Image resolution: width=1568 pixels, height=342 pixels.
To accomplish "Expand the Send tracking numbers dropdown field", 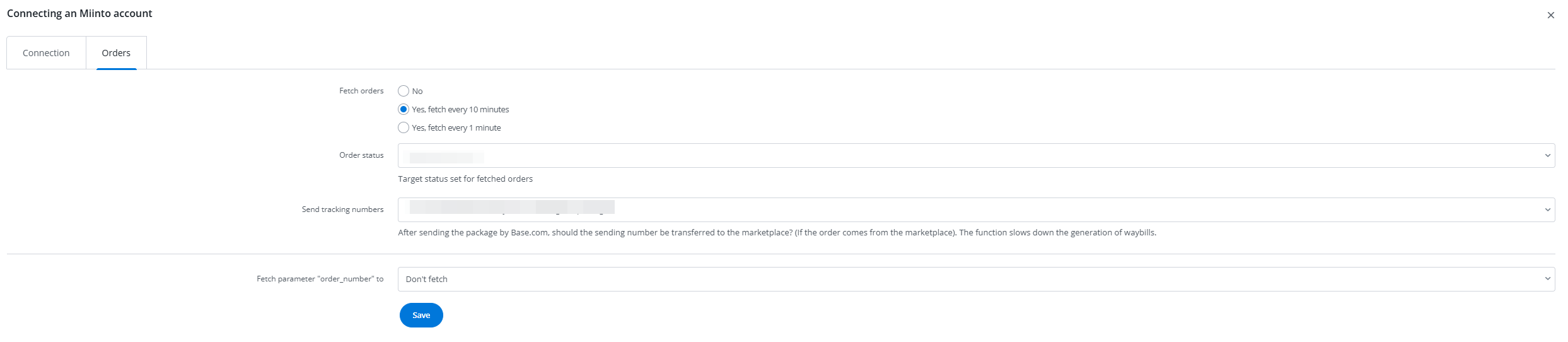I will click(971, 210).
